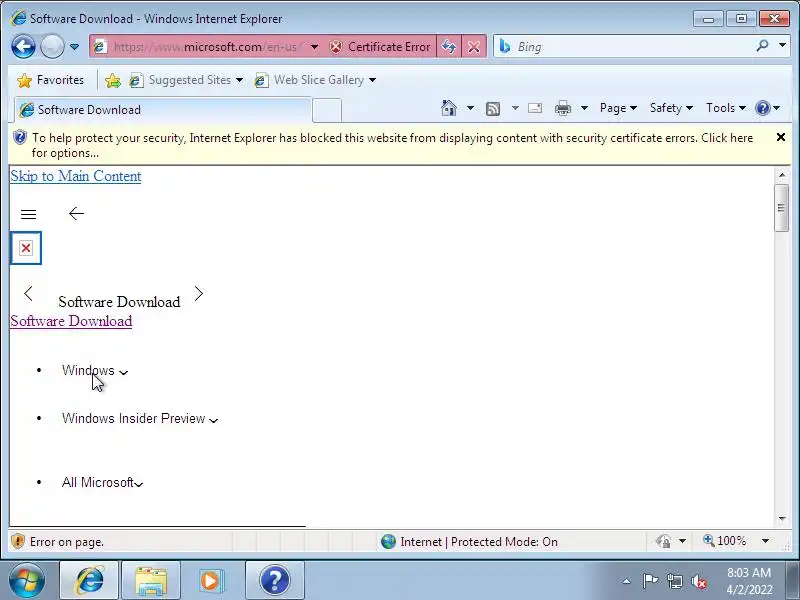Viewport: 800px width, 600px height.
Task: Click the search magnifier icon
Action: [x=762, y=46]
